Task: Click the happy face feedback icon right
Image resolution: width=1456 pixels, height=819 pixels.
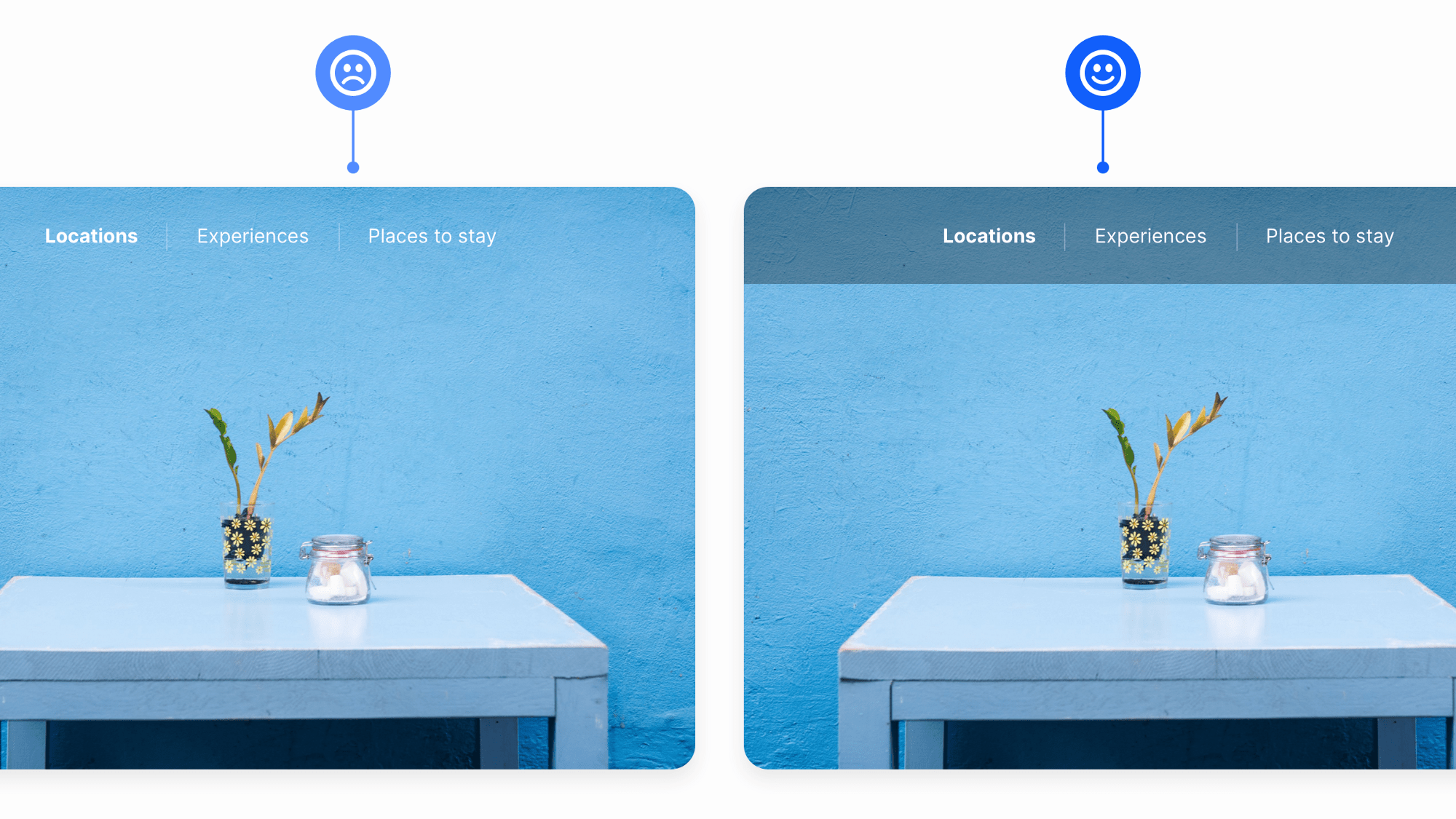Action: pyautogui.click(x=1102, y=73)
